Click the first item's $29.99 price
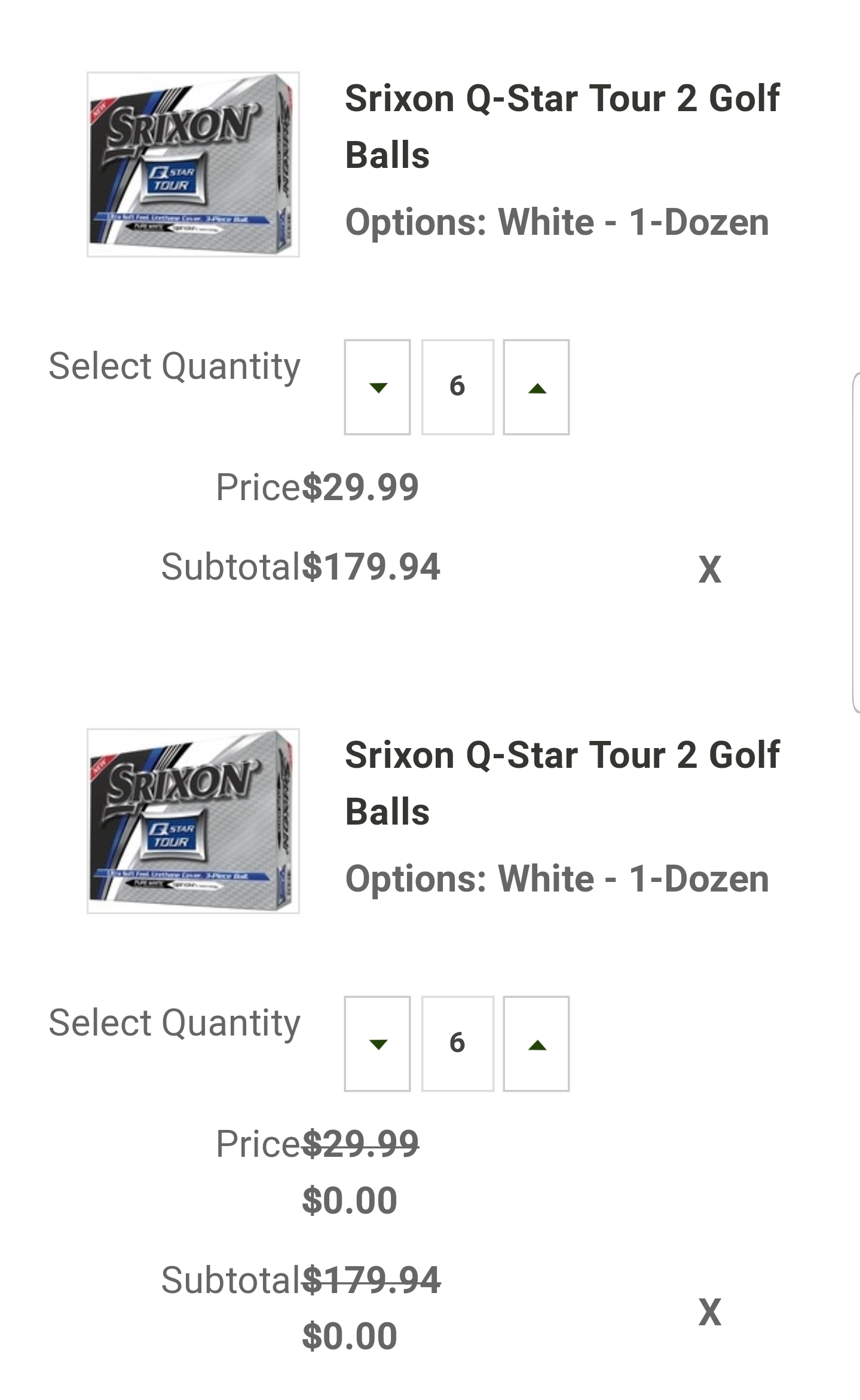This screenshot has width=860, height=1400. click(360, 487)
